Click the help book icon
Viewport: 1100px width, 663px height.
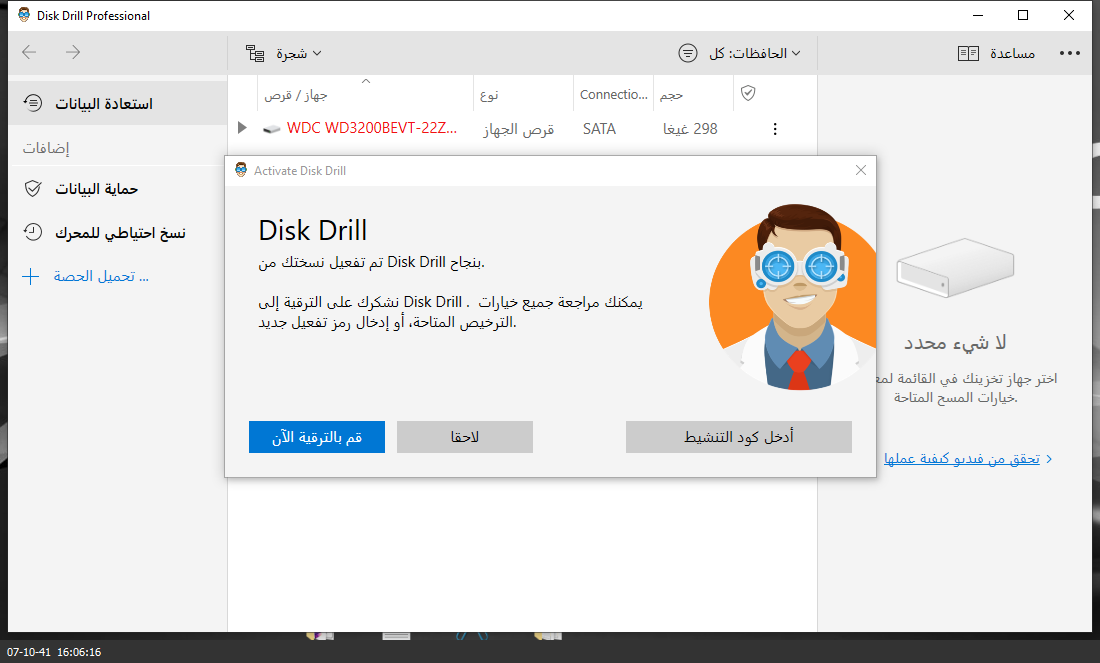coord(968,53)
